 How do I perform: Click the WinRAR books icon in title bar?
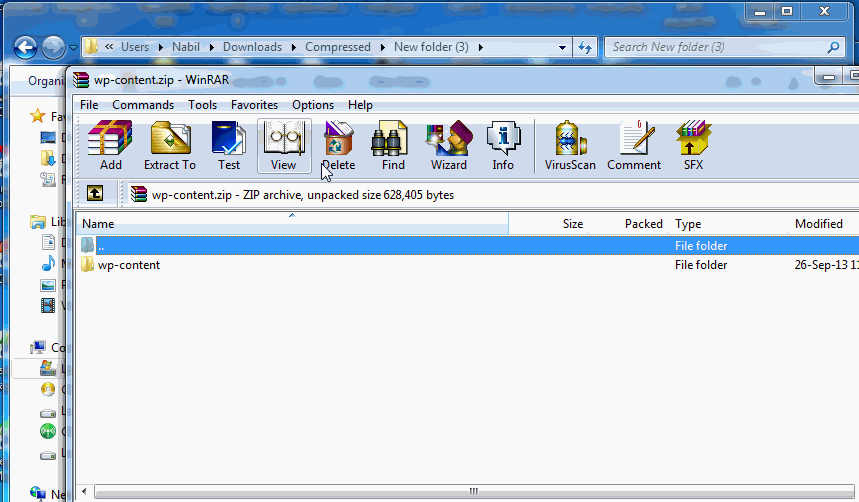(81, 80)
